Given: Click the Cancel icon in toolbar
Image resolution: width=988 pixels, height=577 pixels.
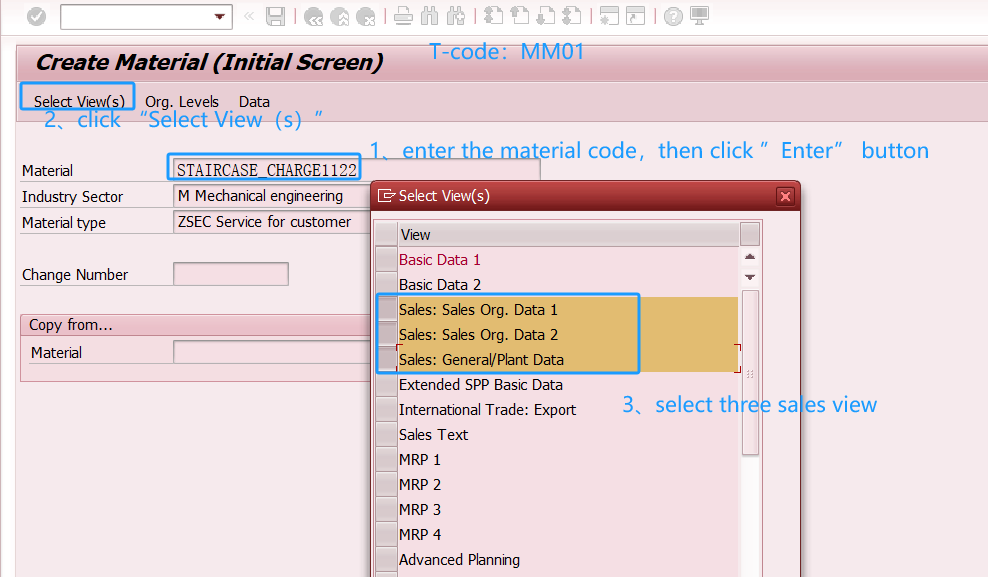Looking at the screenshot, I should (366, 17).
